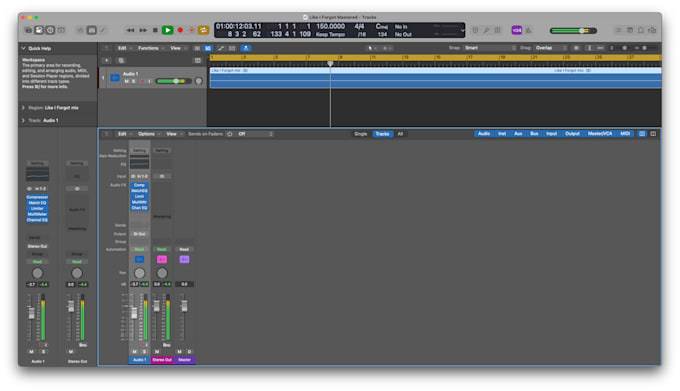Image resolution: width=680 pixels, height=391 pixels.
Task: Record-enable the Audio 1 track header
Action: coord(141,81)
